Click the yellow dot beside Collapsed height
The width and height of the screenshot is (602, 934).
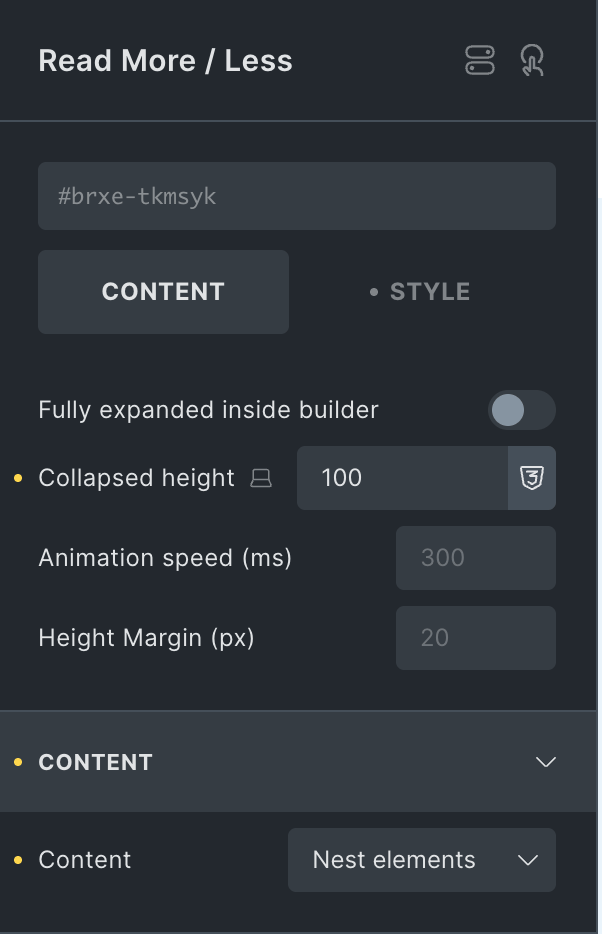[x=18, y=479]
